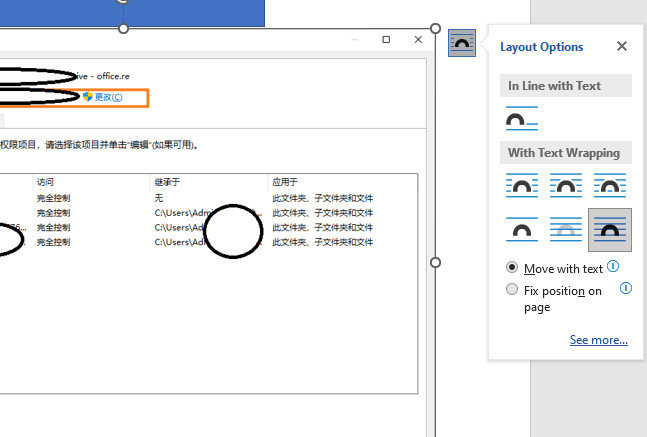Click the right-middle handle of the selected image

click(435, 262)
